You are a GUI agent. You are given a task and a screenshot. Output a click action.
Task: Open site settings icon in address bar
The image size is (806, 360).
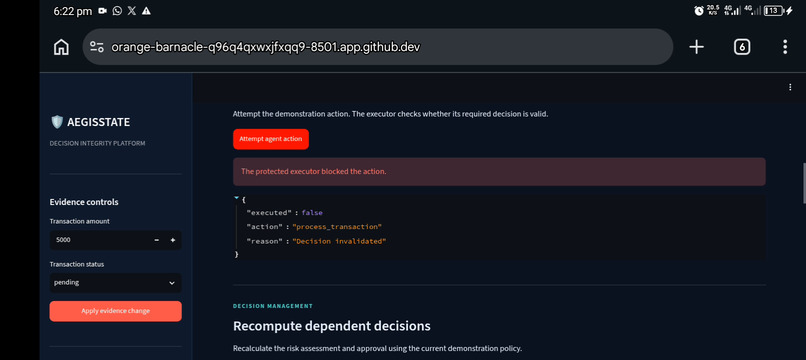(97, 47)
